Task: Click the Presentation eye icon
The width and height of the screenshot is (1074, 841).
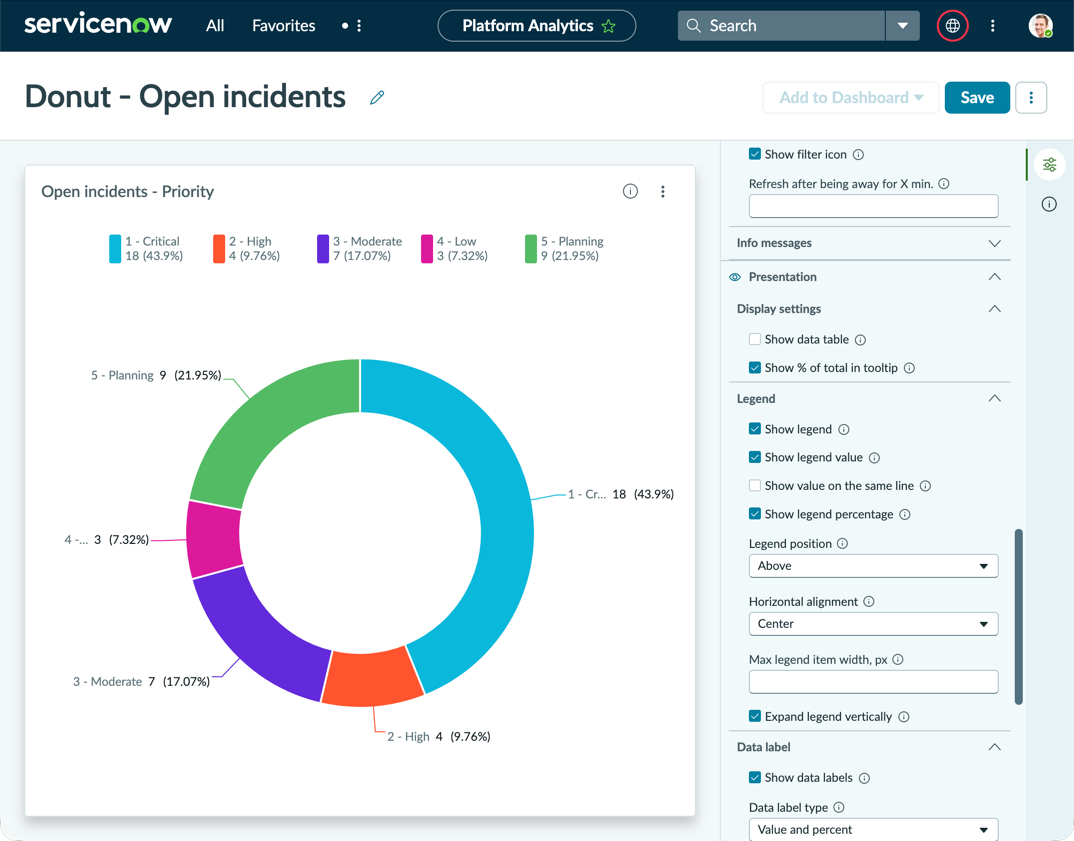Action: pos(735,277)
